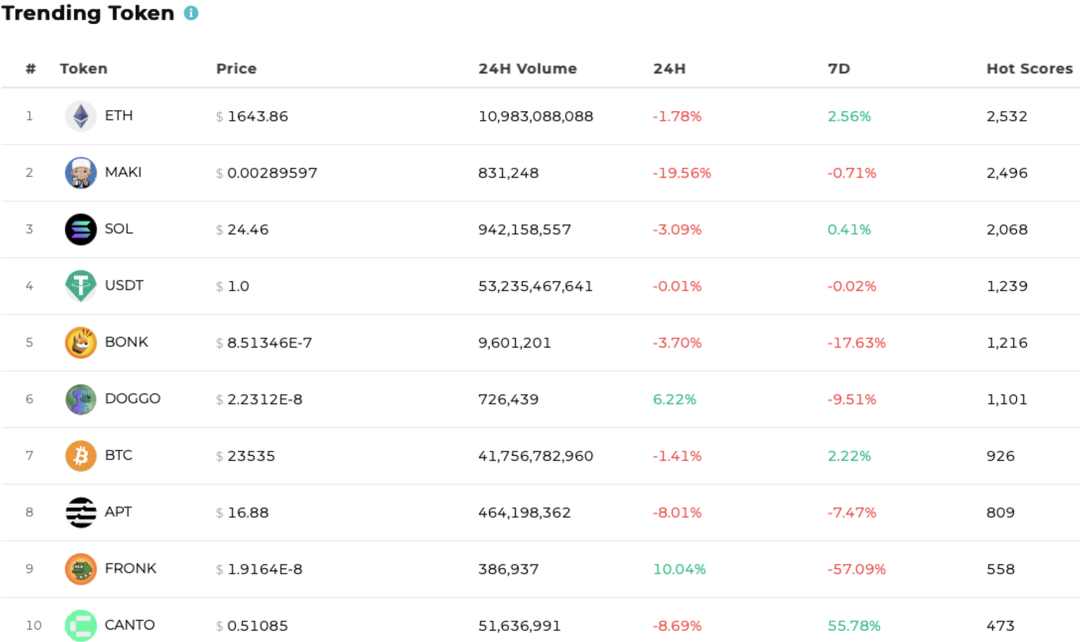Select ETH price 1643.86
The height and width of the screenshot is (642, 1080).
[x=258, y=116]
